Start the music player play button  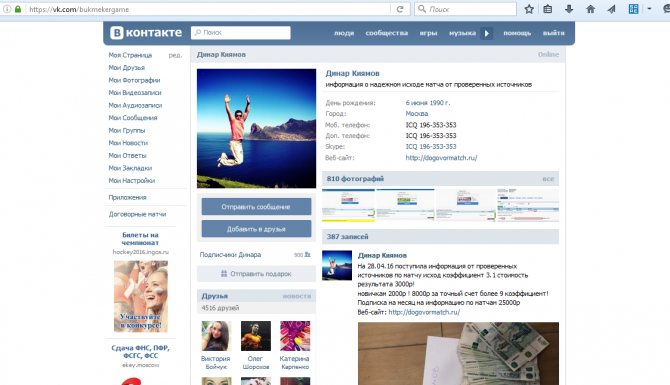487,33
